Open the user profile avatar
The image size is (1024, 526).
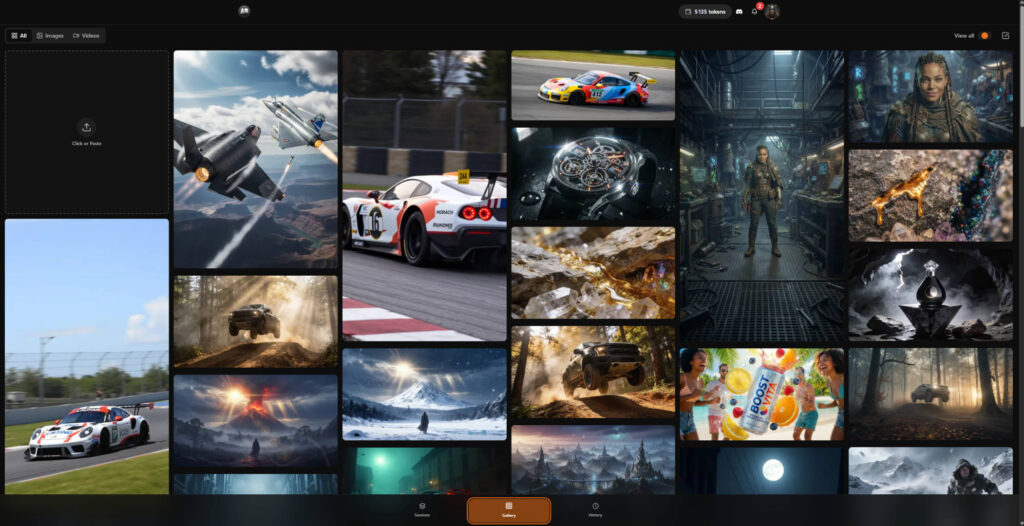772,11
